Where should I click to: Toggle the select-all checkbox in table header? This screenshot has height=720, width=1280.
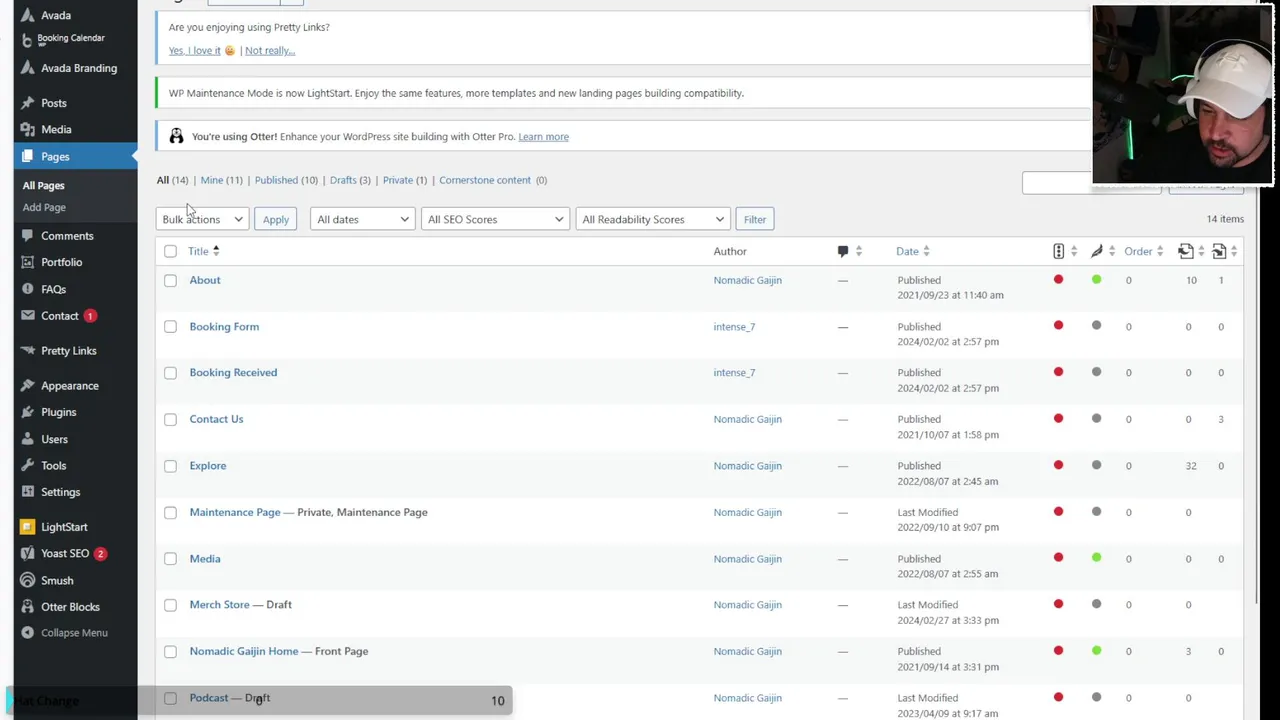170,252
